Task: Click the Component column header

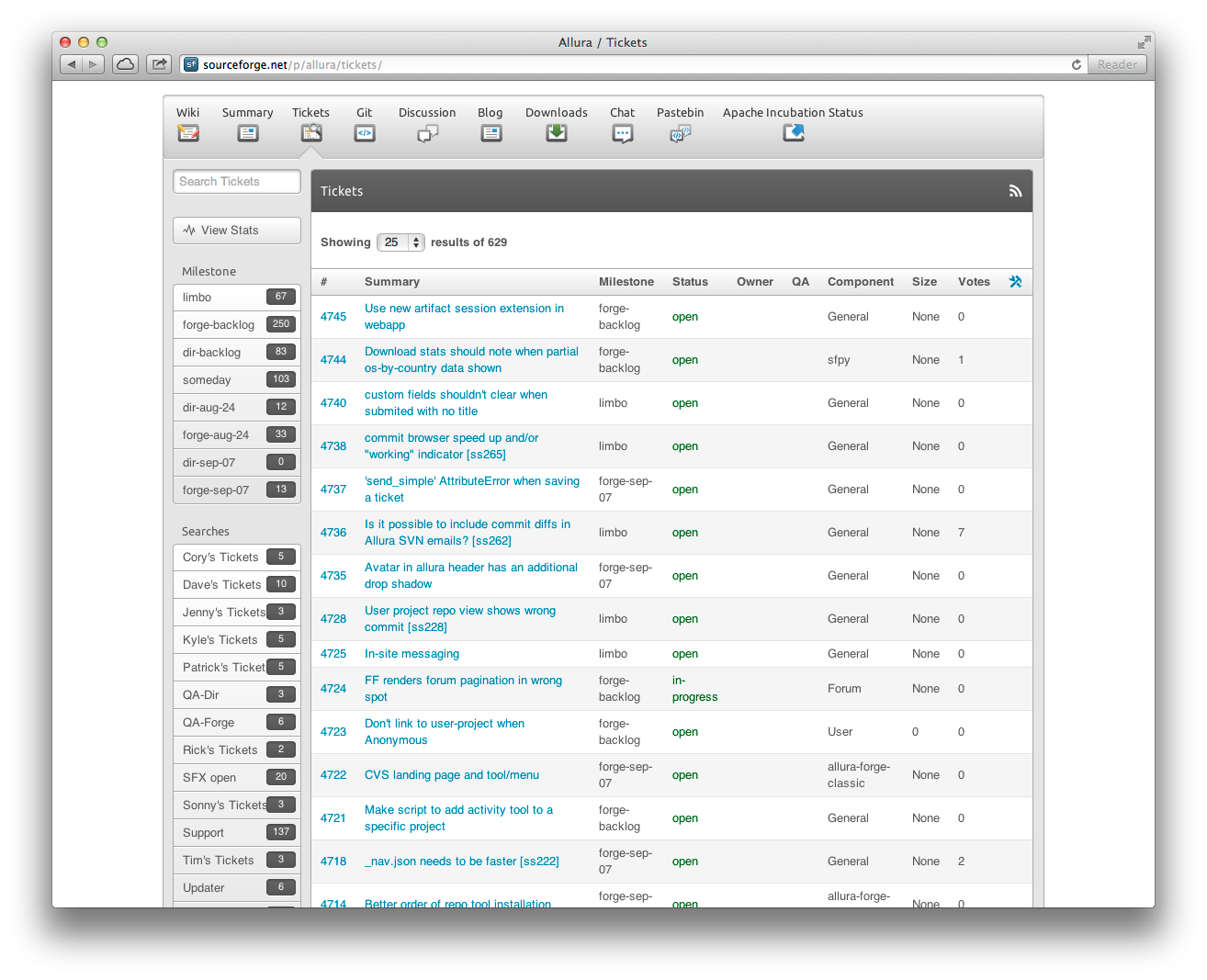Action: pyautogui.click(x=861, y=282)
